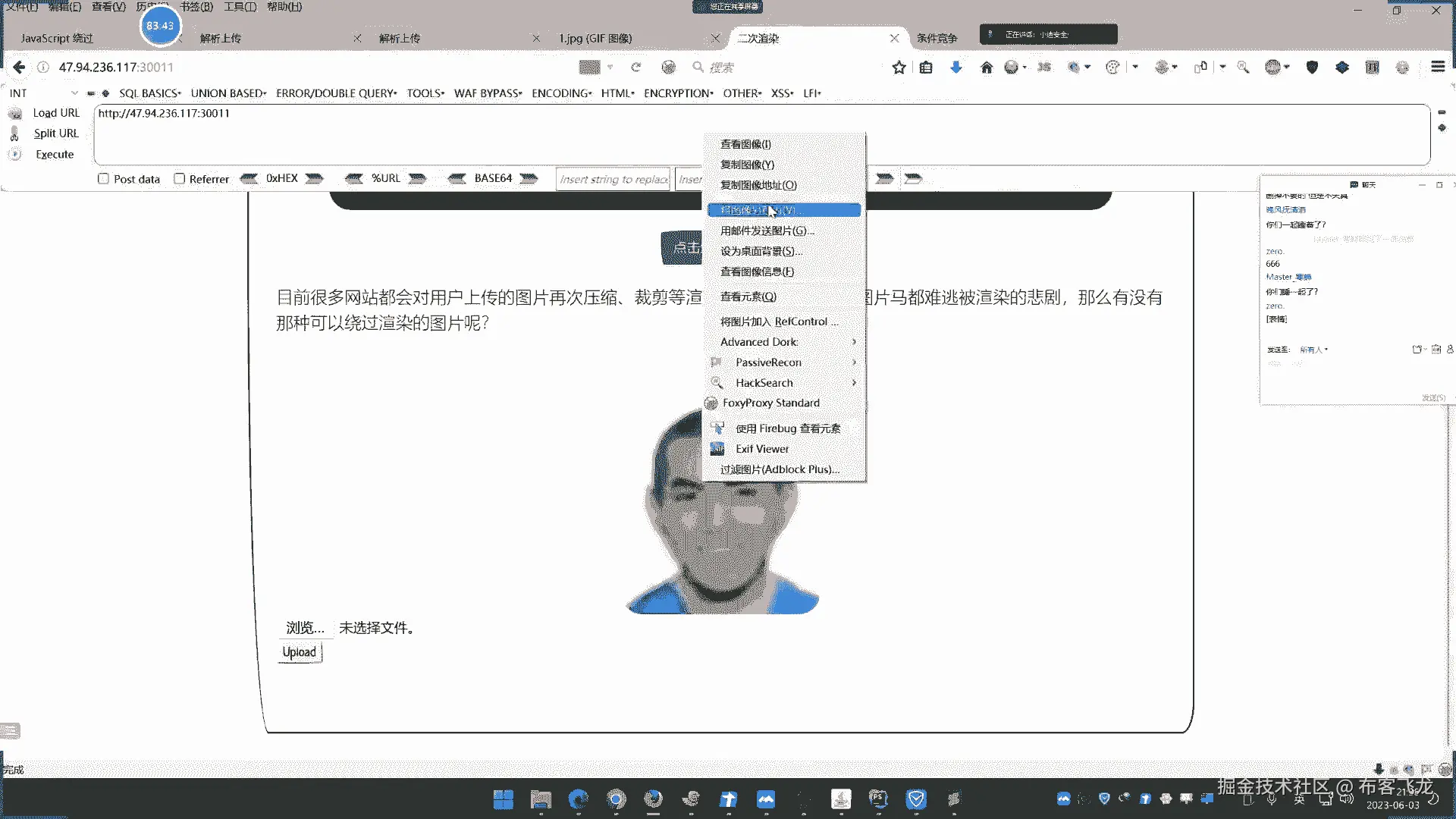The width and height of the screenshot is (1456, 819).
Task: Click the home icon in browser toolbar
Action: 986,67
